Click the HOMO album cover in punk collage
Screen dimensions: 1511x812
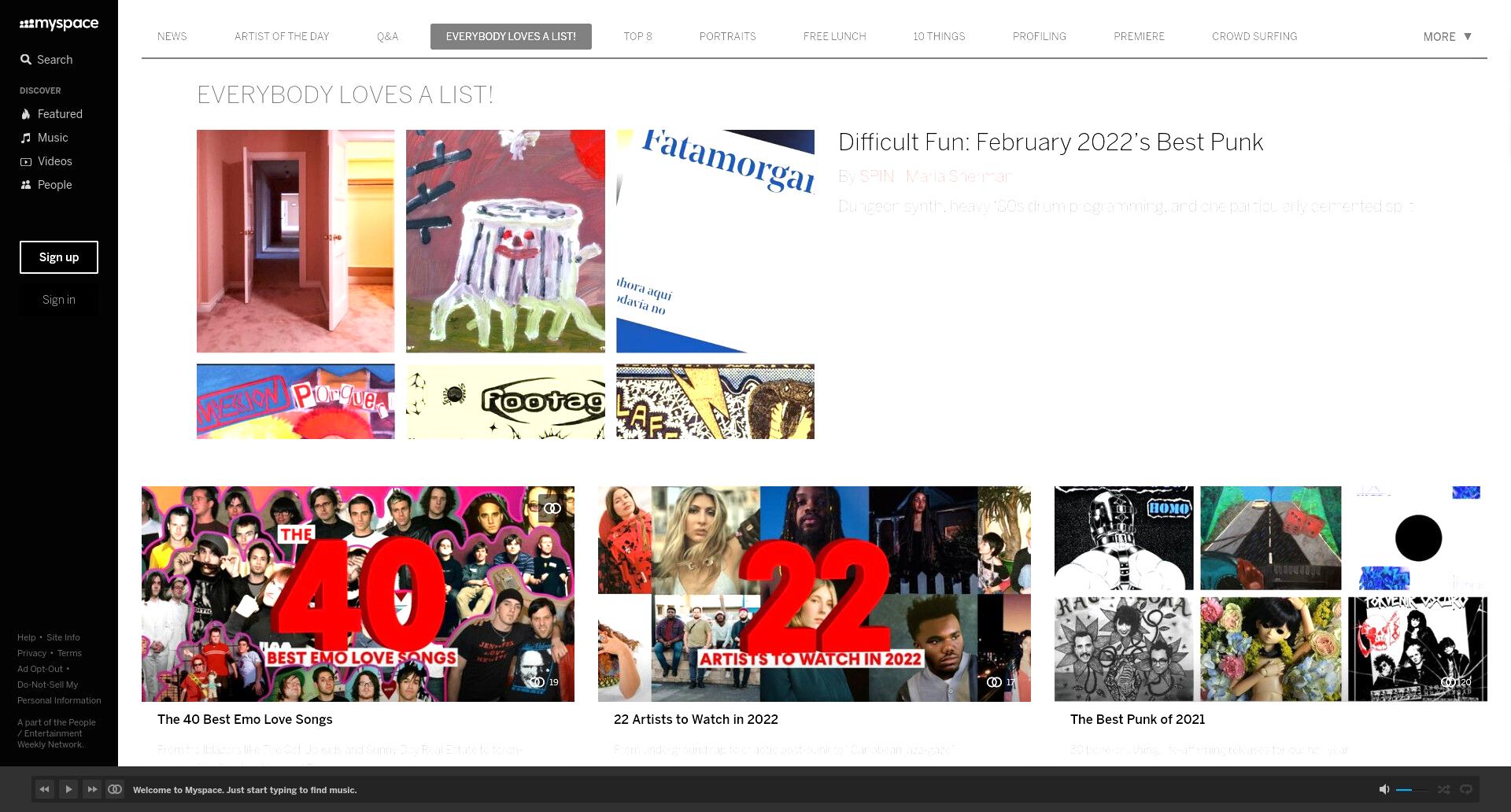pyautogui.click(x=1124, y=538)
